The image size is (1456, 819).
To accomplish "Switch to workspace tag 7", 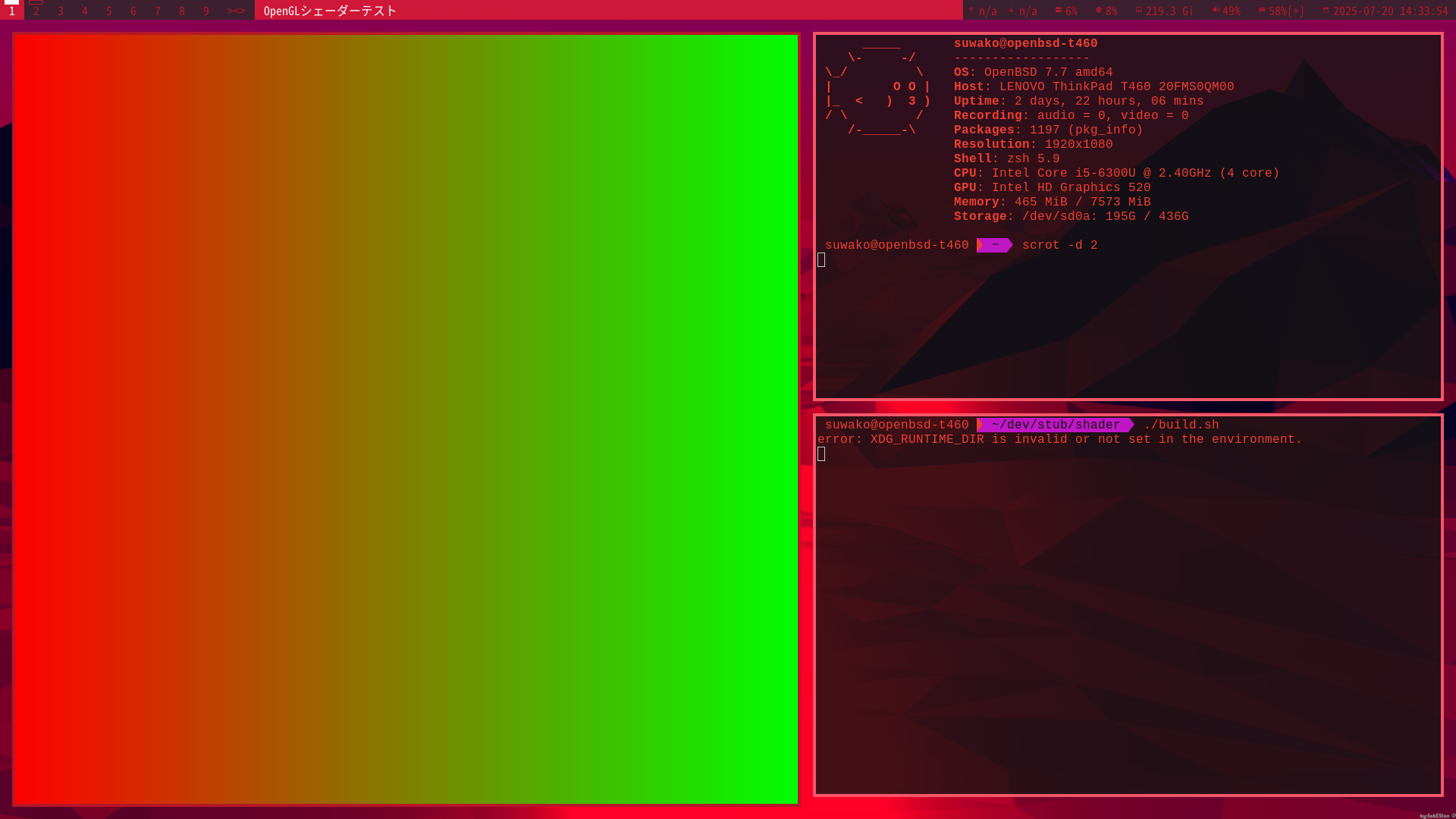I will click(x=158, y=11).
